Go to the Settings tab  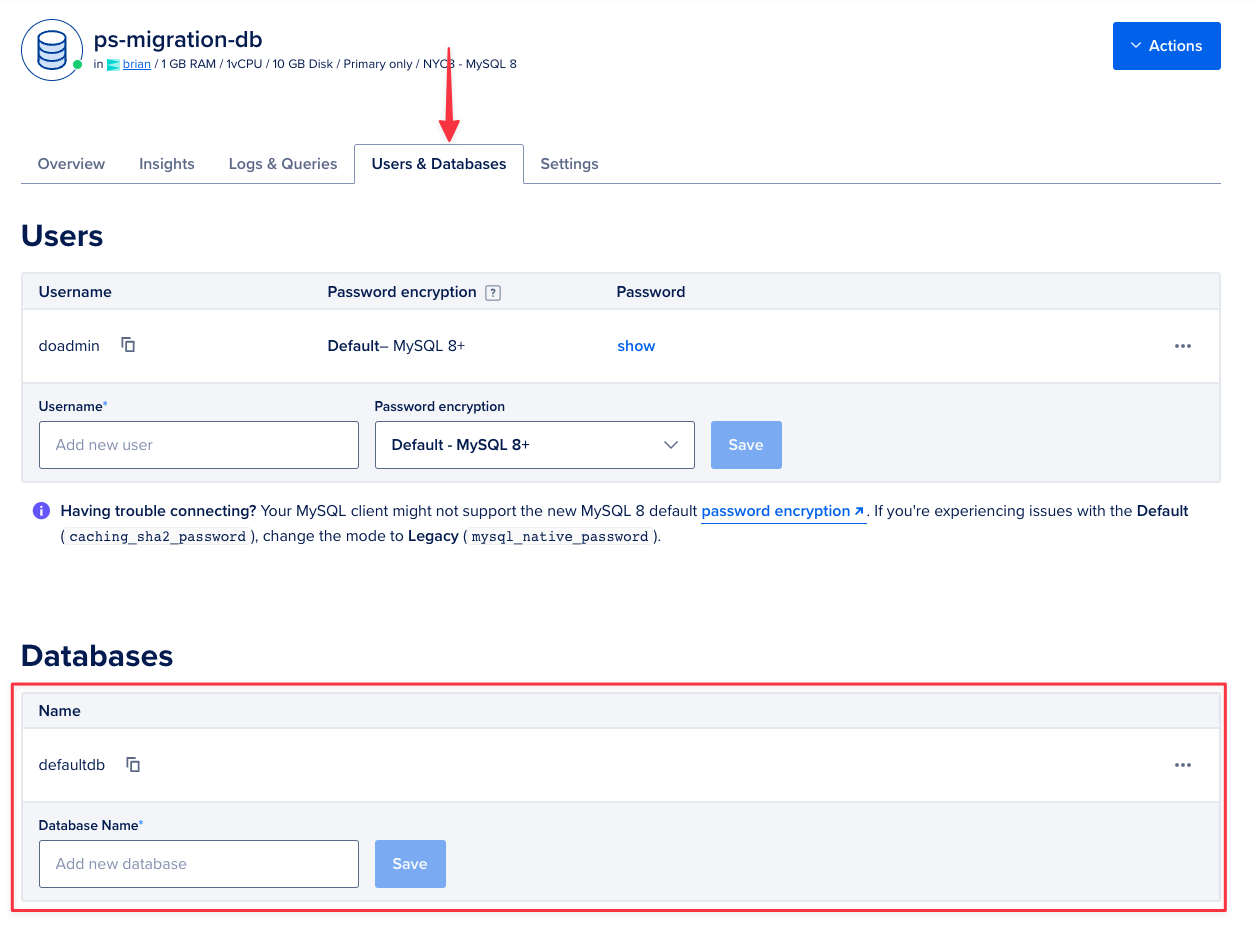(569, 164)
